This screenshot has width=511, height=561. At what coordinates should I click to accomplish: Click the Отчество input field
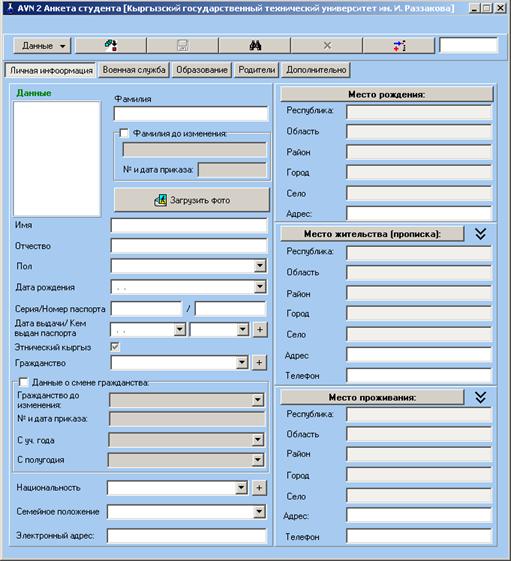[x=189, y=246]
